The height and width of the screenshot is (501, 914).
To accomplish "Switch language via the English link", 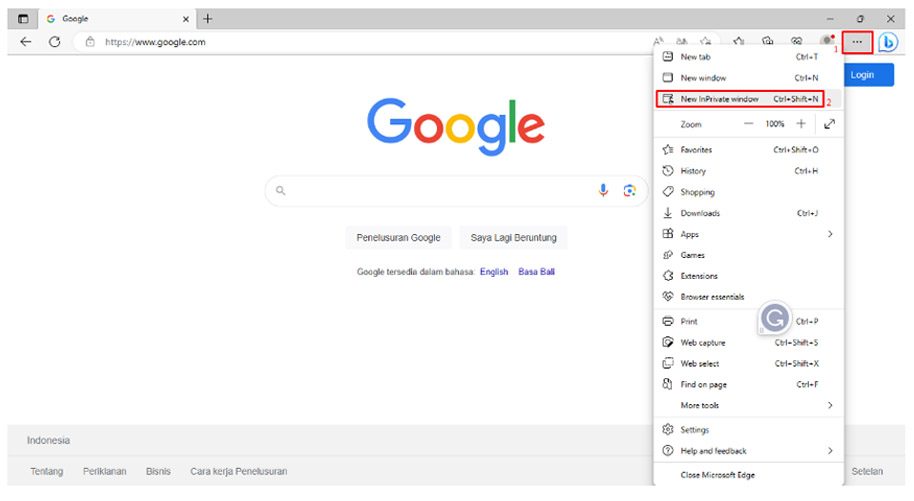I will (x=494, y=272).
